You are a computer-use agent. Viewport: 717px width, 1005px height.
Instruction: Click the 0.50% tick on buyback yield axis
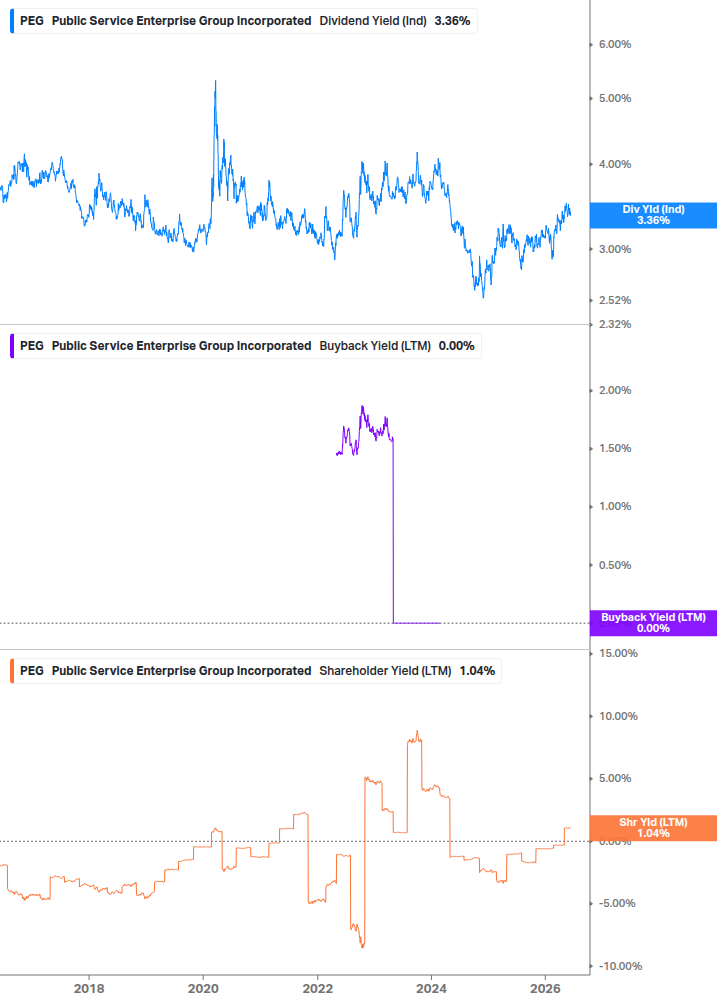click(615, 565)
